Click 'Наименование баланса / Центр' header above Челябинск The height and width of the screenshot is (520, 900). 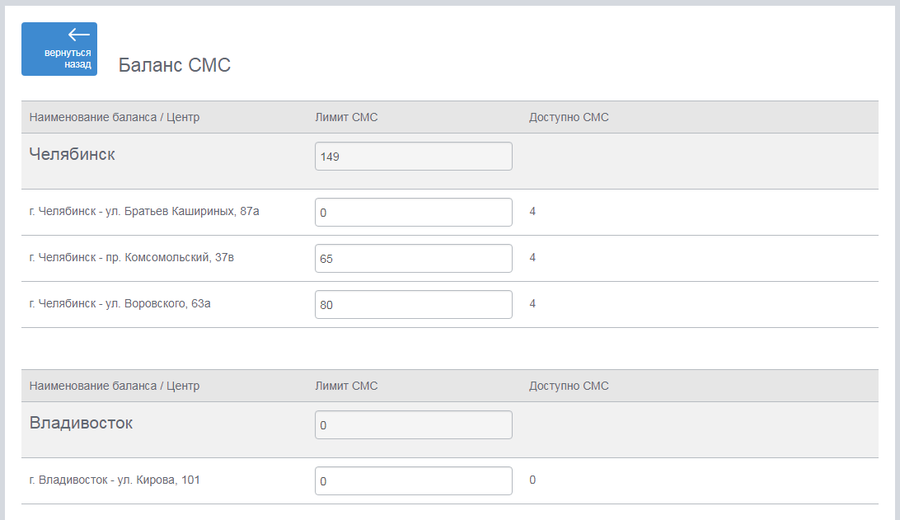(x=114, y=117)
